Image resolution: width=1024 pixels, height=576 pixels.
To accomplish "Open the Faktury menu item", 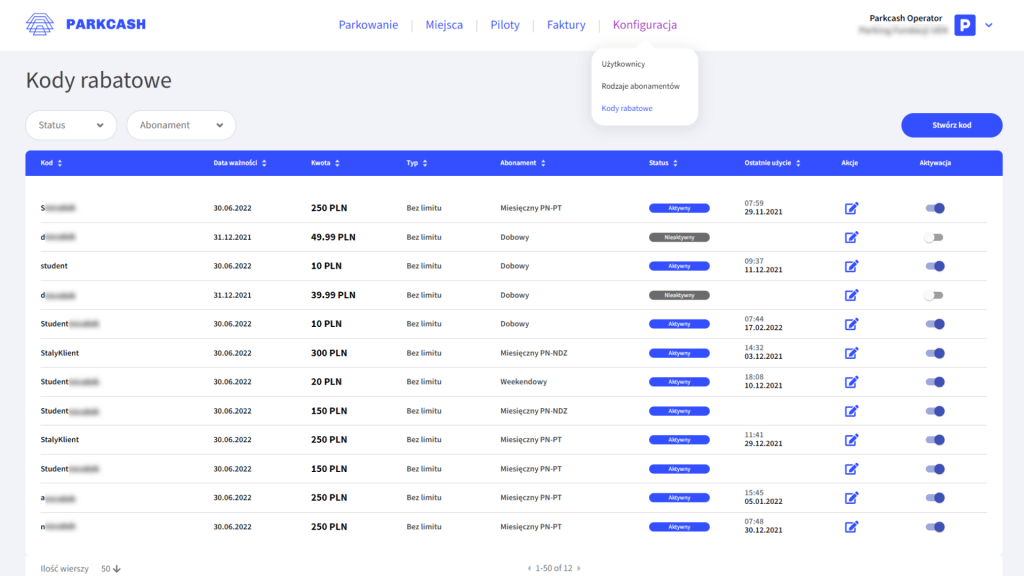I will coord(566,25).
